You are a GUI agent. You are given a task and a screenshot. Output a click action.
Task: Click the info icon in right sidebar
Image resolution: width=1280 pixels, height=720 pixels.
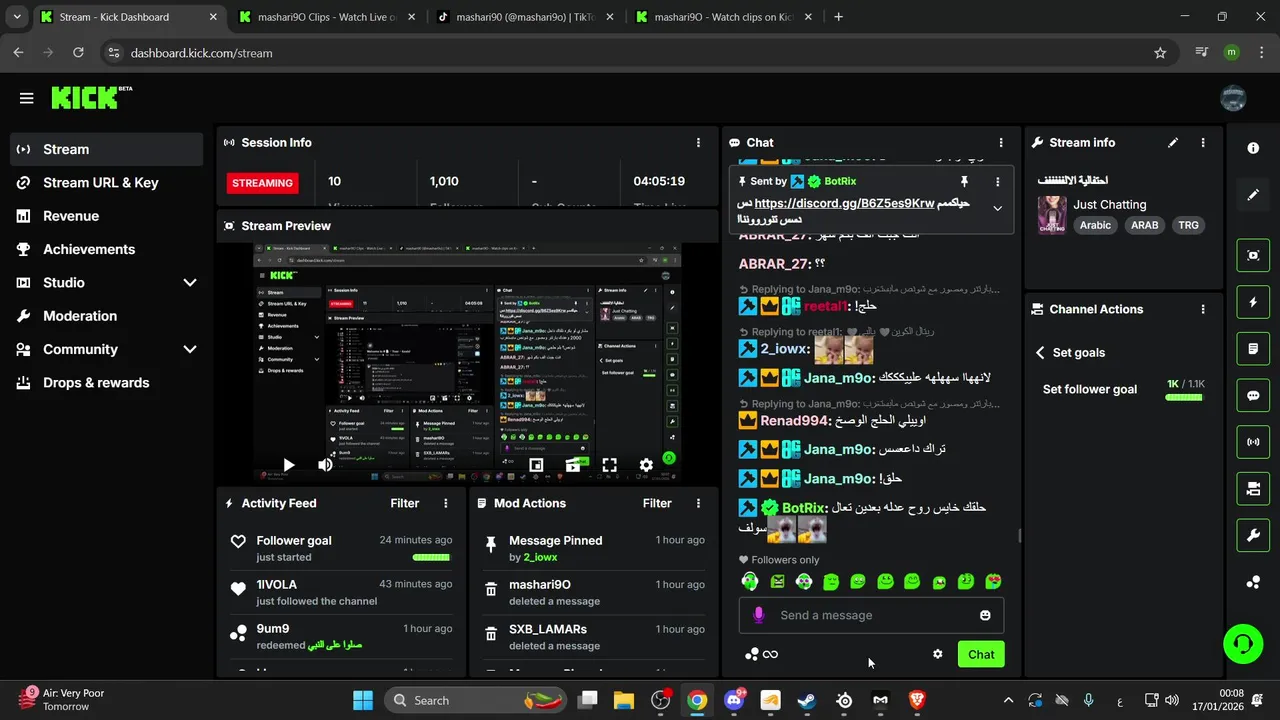[x=1253, y=148]
